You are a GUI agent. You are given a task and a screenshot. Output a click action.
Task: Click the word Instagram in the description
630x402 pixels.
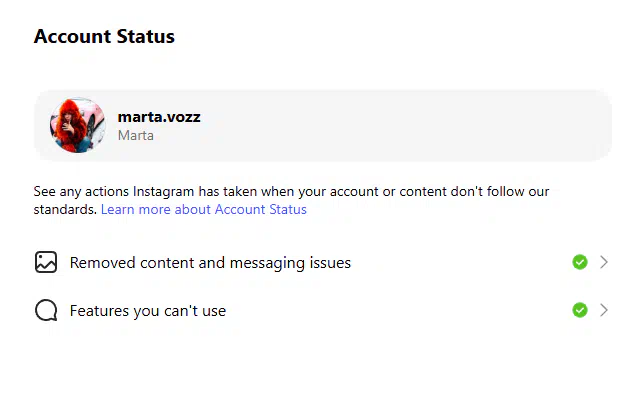coord(164,192)
